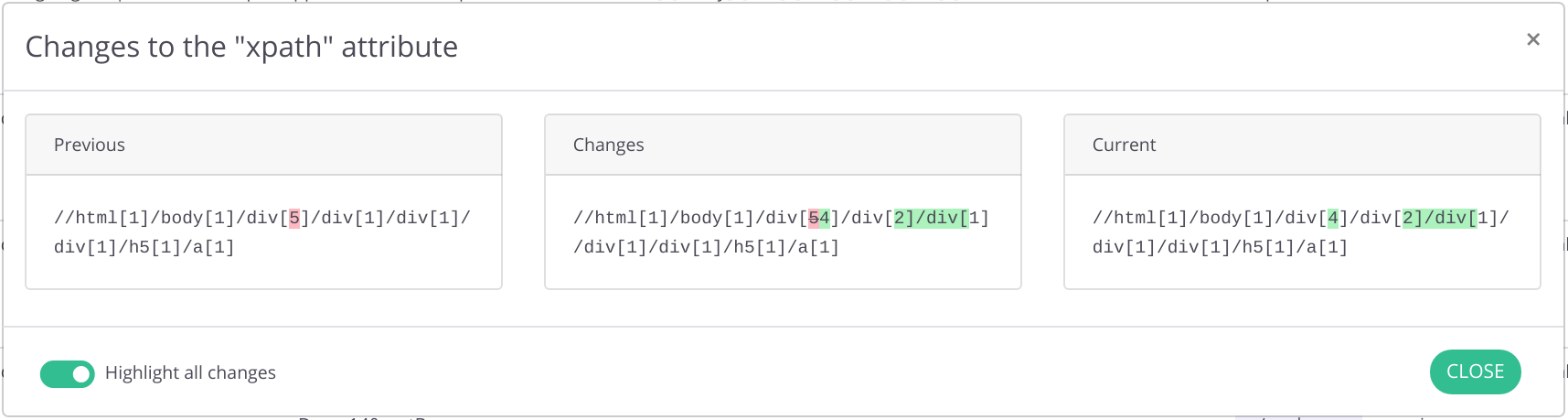Screen dimensions: 1568x420
Task: Click second line "div[1]/h5[1]/a[1]" in Previous panel
Action: click(x=144, y=247)
